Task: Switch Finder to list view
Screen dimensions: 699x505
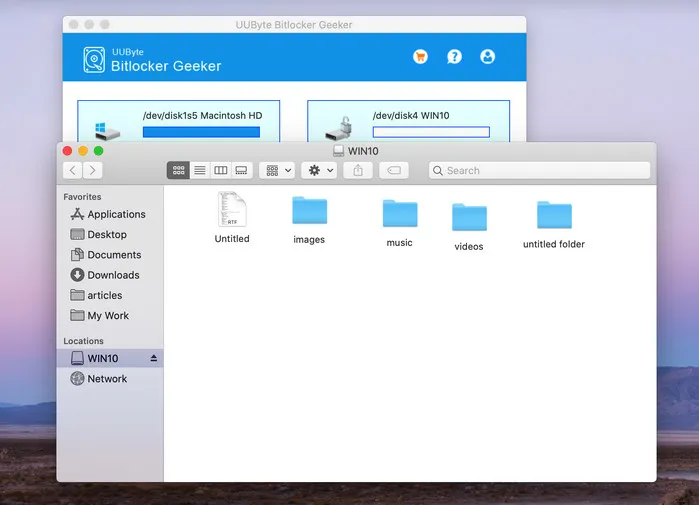Action: click(200, 170)
